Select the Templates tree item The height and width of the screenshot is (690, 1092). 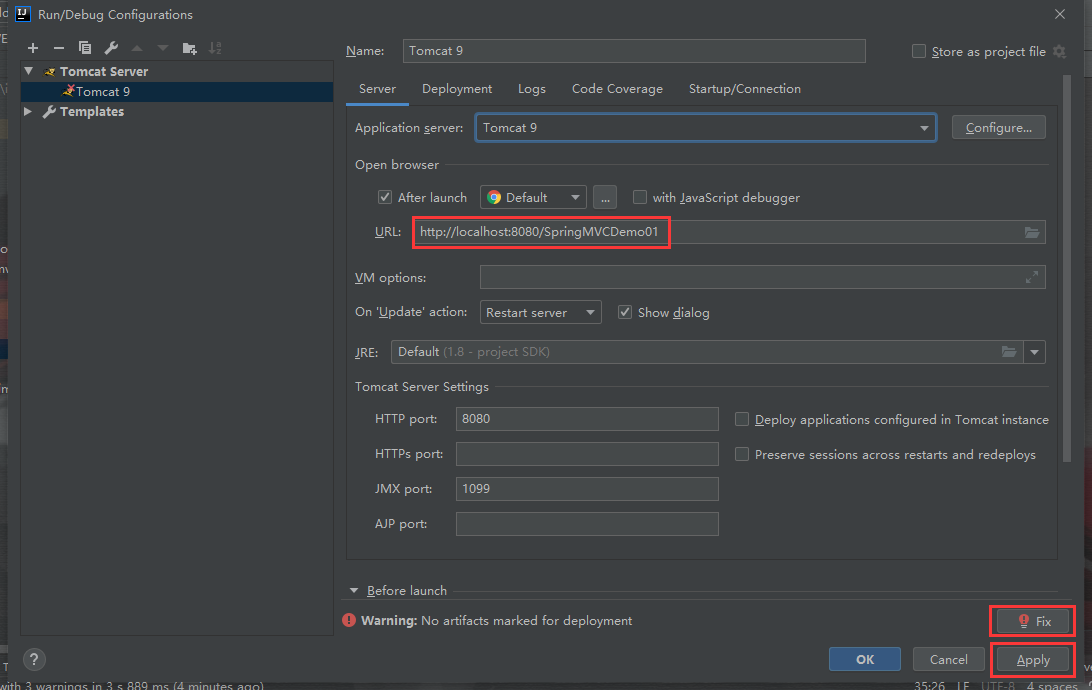point(91,111)
